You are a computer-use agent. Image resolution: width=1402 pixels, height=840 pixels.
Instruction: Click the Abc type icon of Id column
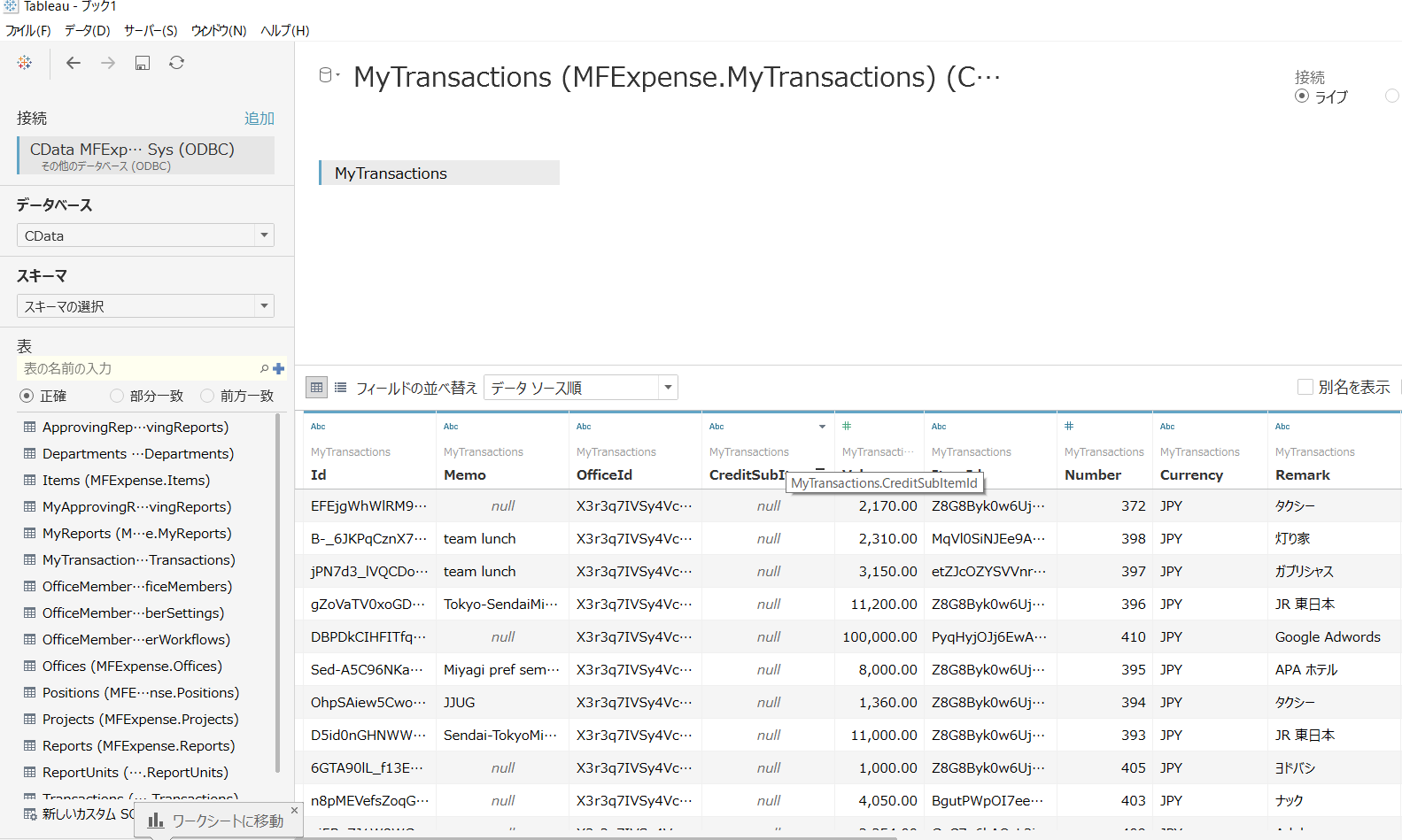tap(318, 427)
